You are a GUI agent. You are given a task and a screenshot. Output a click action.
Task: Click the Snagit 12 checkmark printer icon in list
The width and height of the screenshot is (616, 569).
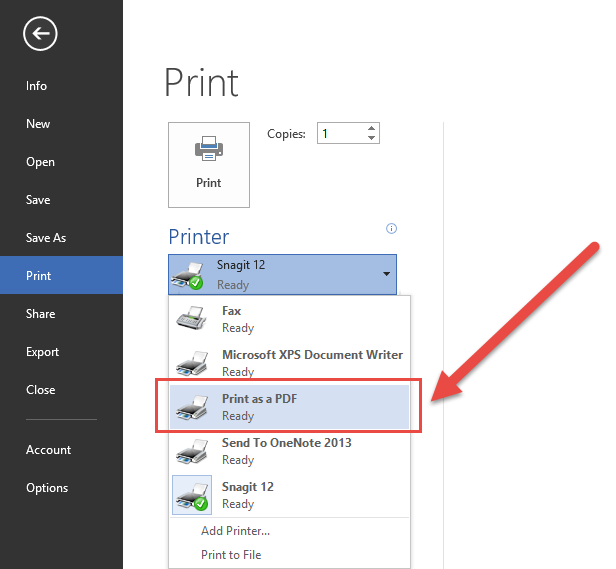pos(192,495)
